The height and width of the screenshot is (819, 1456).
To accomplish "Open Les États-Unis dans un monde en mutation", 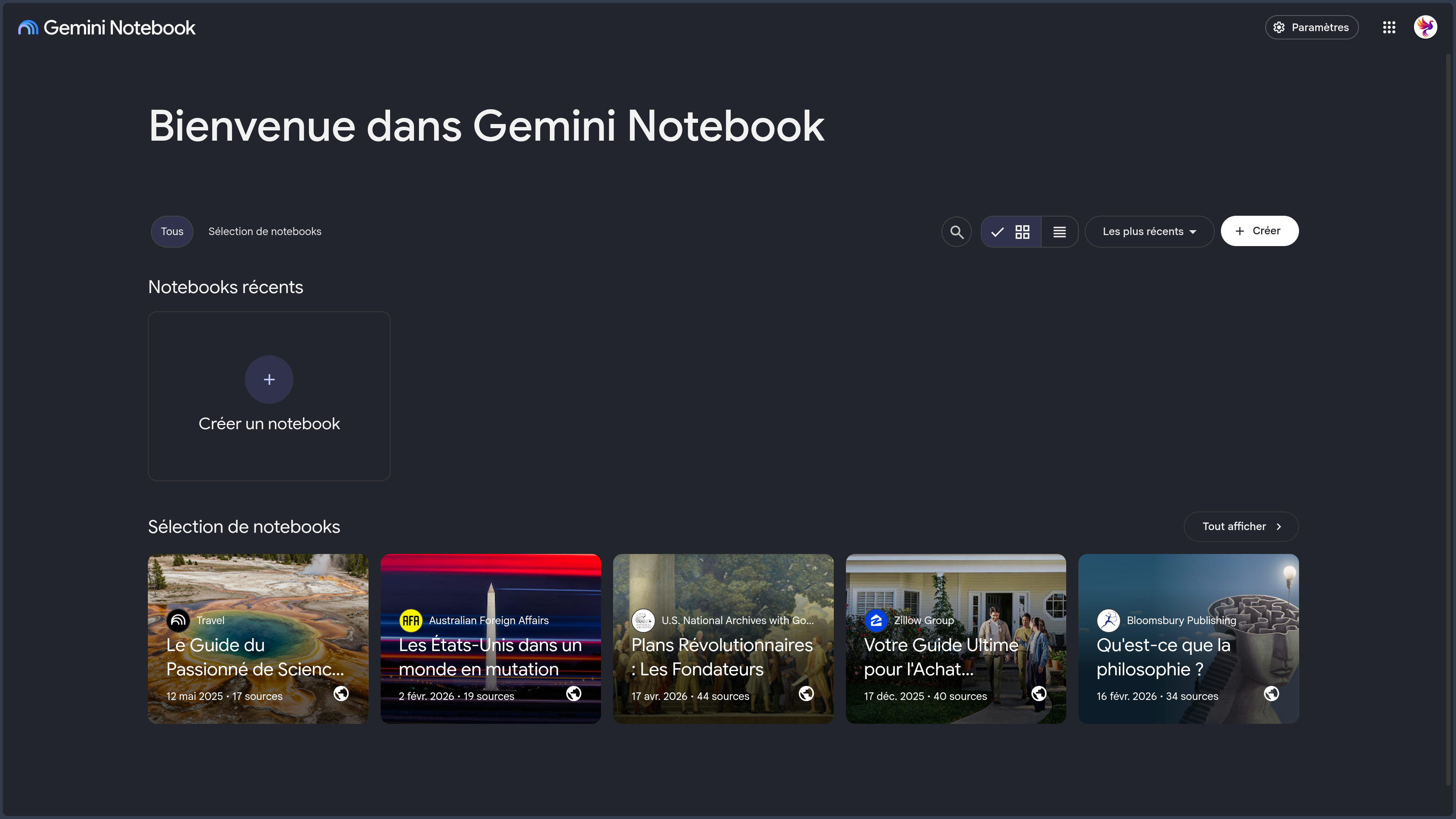I will point(491,639).
